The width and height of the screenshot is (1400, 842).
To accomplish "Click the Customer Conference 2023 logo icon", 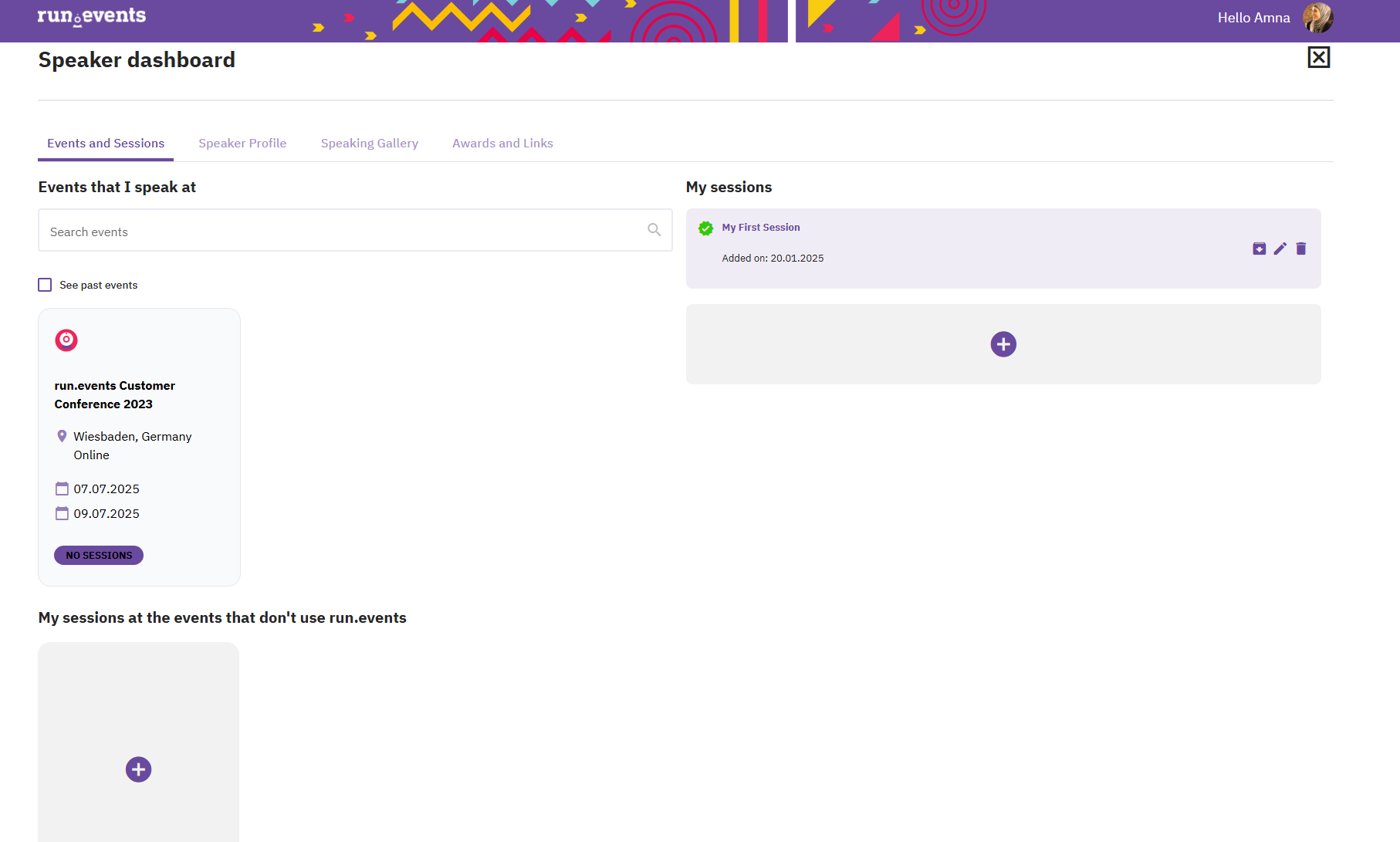I will [66, 340].
